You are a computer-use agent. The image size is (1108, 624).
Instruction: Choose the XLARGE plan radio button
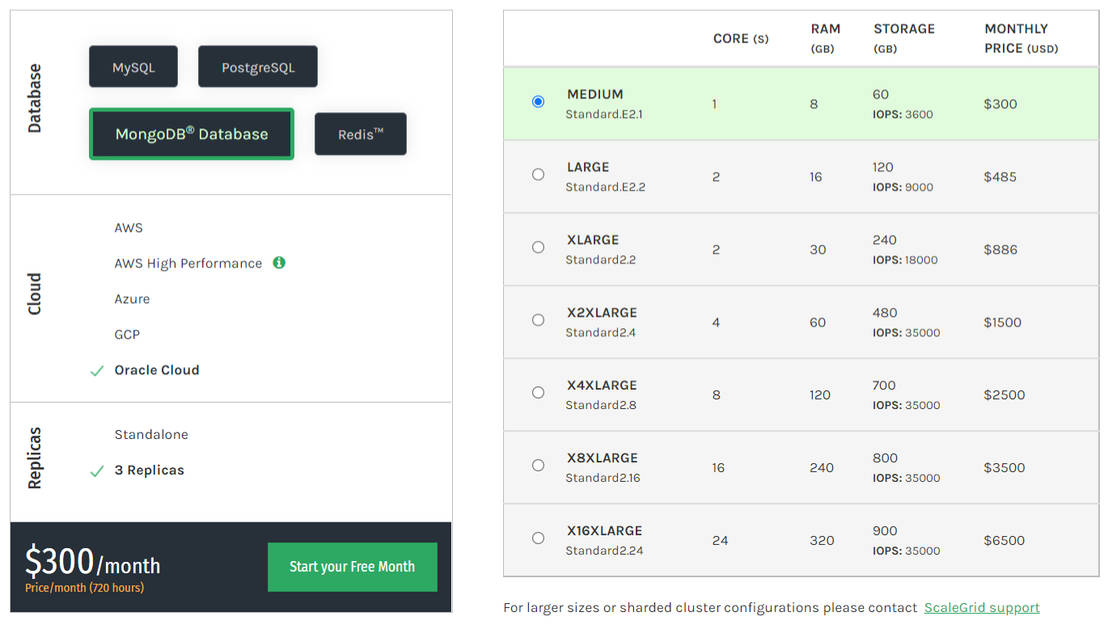coord(538,247)
